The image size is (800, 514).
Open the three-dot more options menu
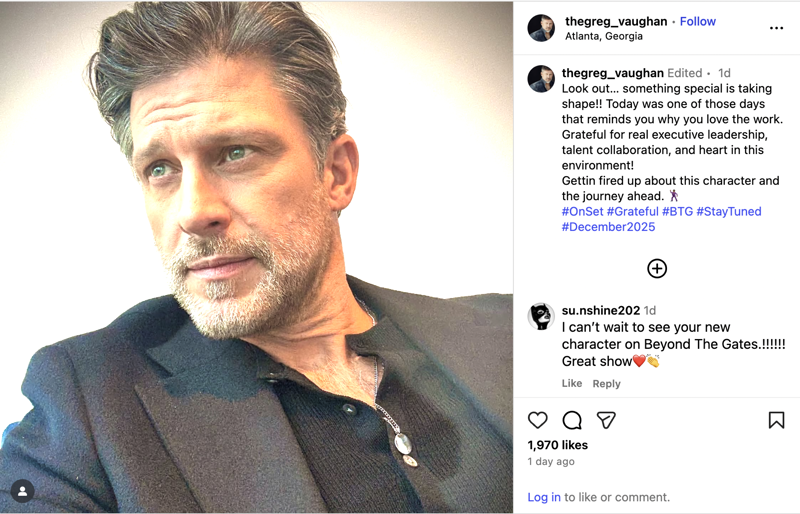coord(776,28)
